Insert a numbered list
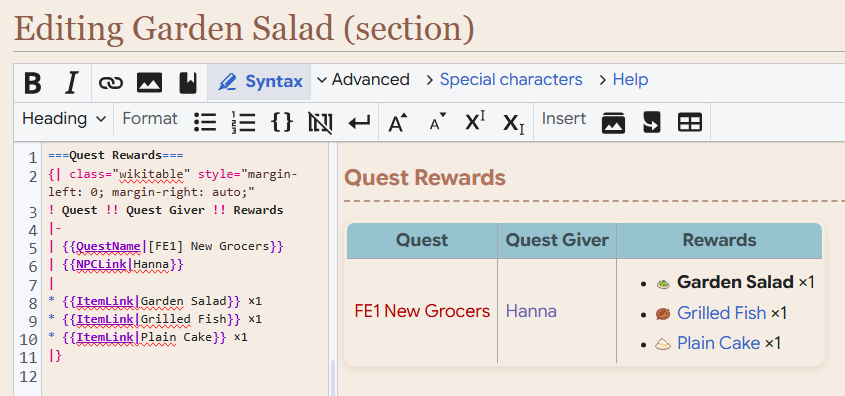 tap(244, 122)
